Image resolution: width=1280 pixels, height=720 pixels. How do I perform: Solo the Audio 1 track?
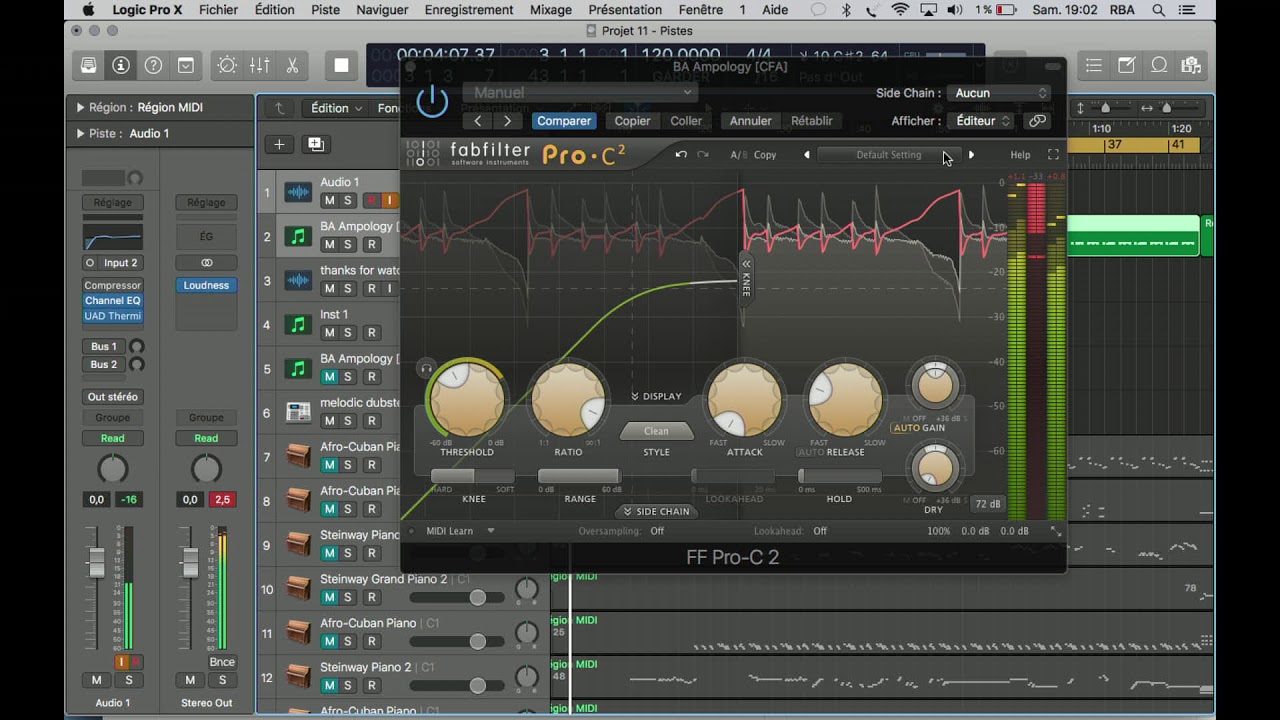pos(348,200)
